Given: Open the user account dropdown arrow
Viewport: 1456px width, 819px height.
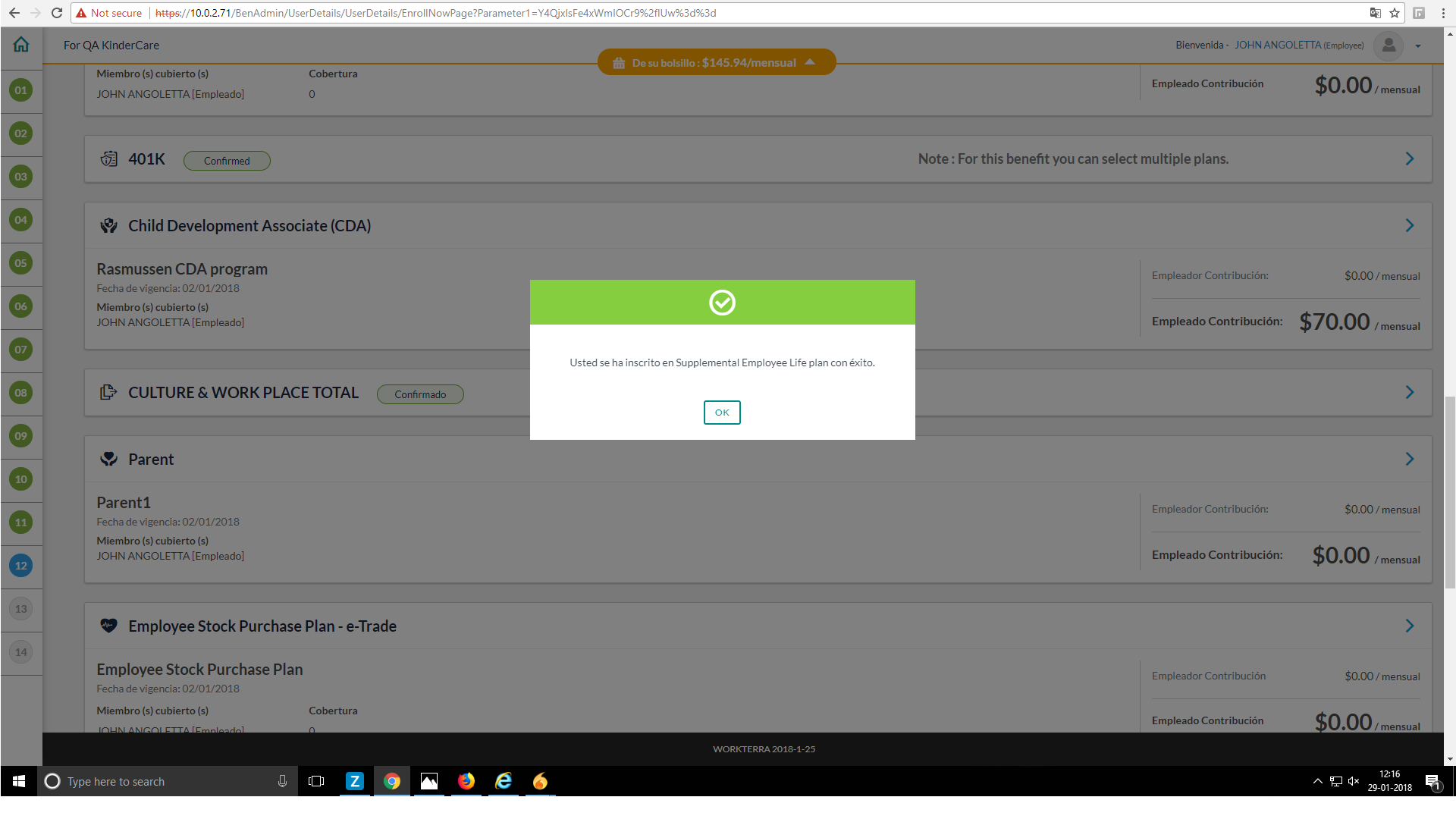Looking at the screenshot, I should click(1418, 46).
